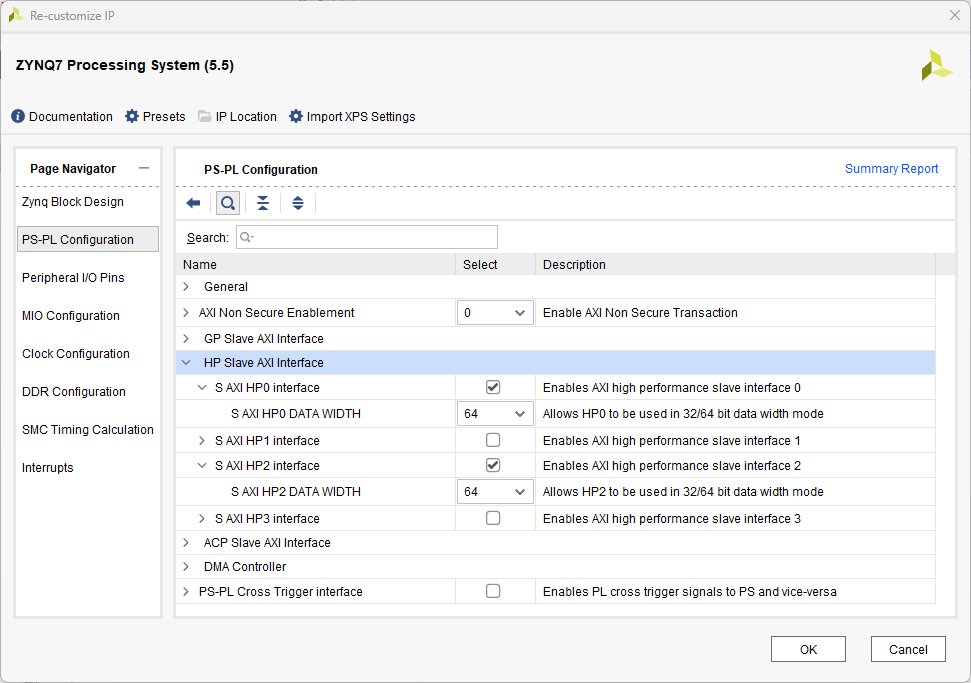This screenshot has height=683, width=971.
Task: Click Import XPS Settings gear icon
Action: [296, 117]
